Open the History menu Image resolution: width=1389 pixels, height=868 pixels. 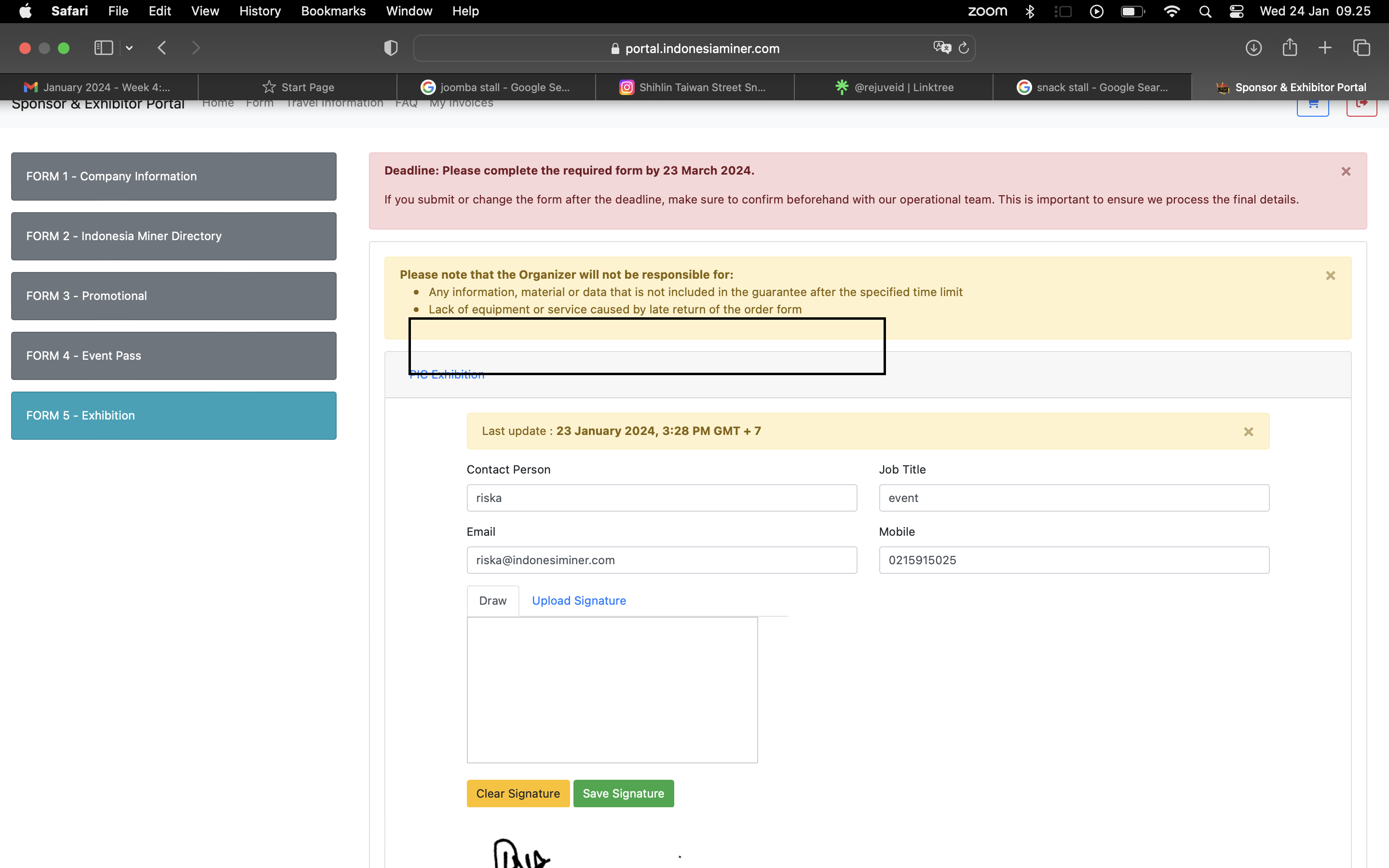260,11
